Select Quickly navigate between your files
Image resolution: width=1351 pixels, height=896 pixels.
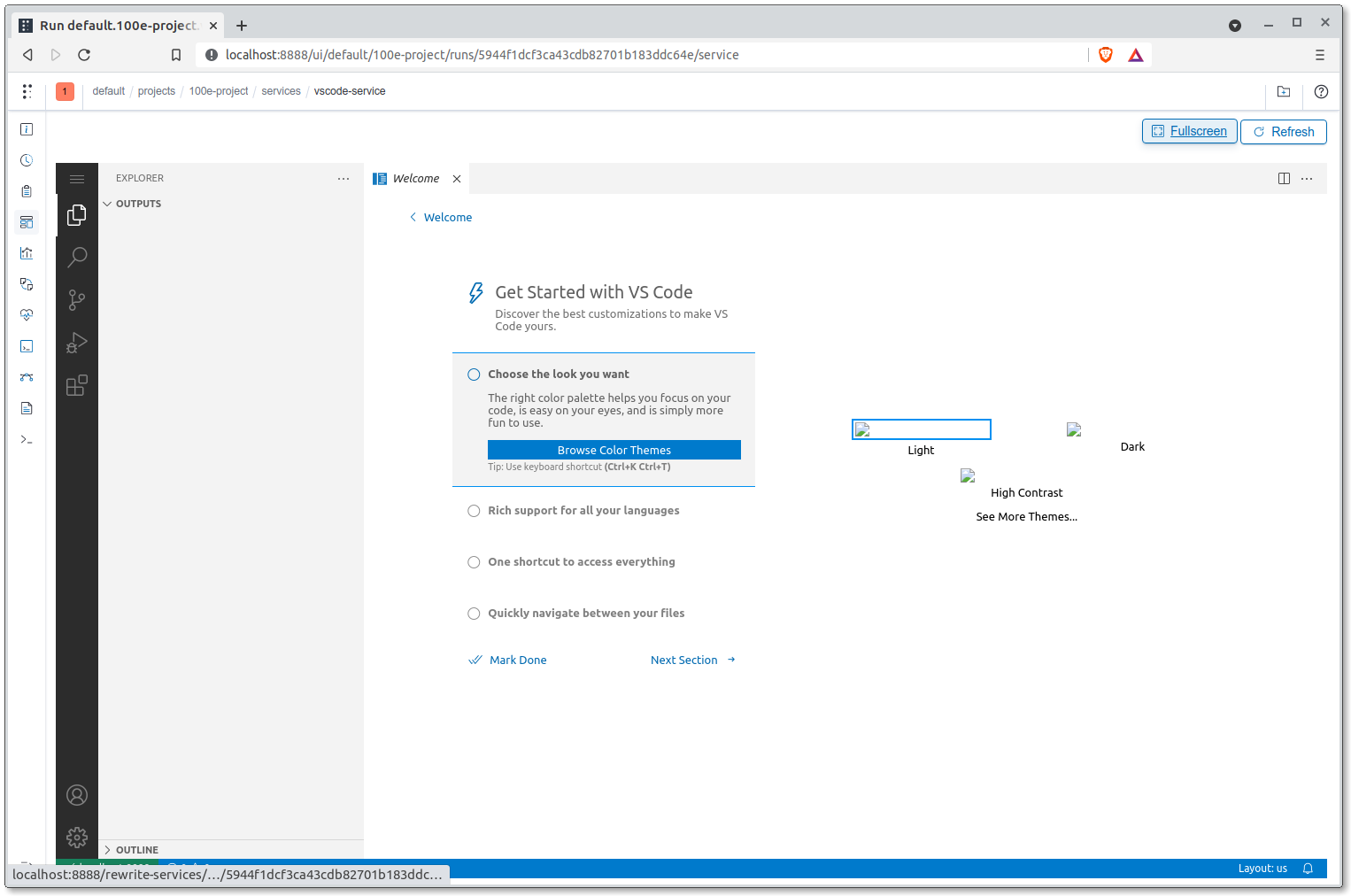click(586, 614)
